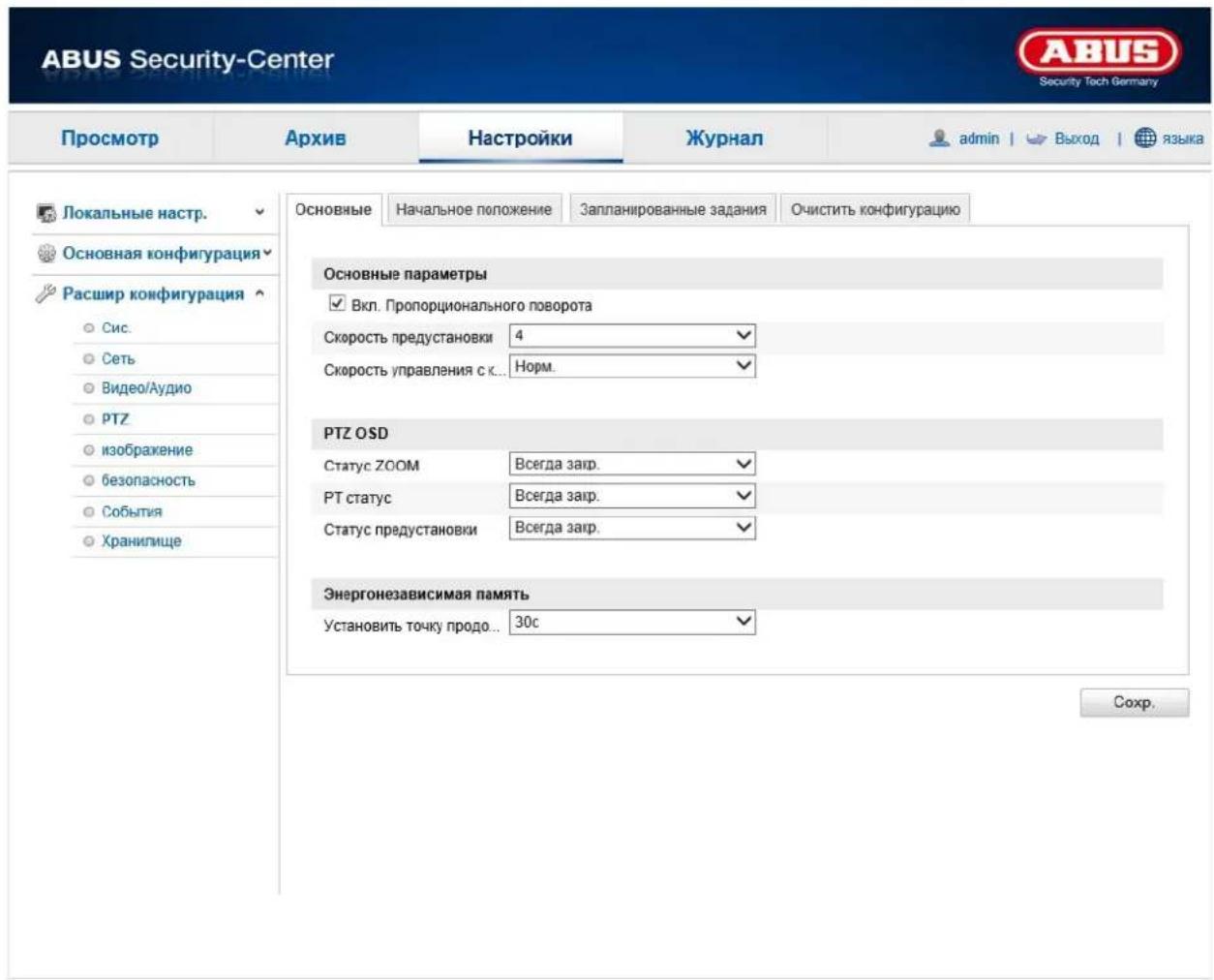The image size is (1214, 980).
Task: Open the Статус предустановки dropdown
Action: click(632, 528)
